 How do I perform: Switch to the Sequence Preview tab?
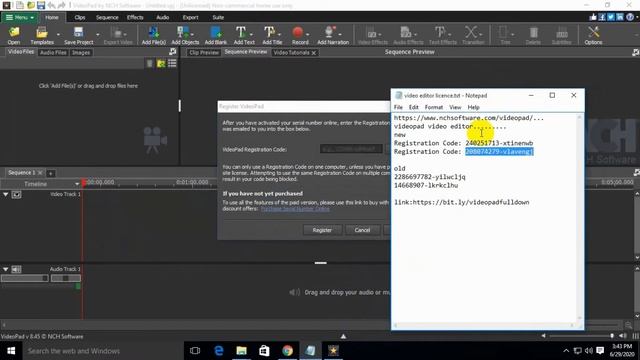click(x=246, y=52)
